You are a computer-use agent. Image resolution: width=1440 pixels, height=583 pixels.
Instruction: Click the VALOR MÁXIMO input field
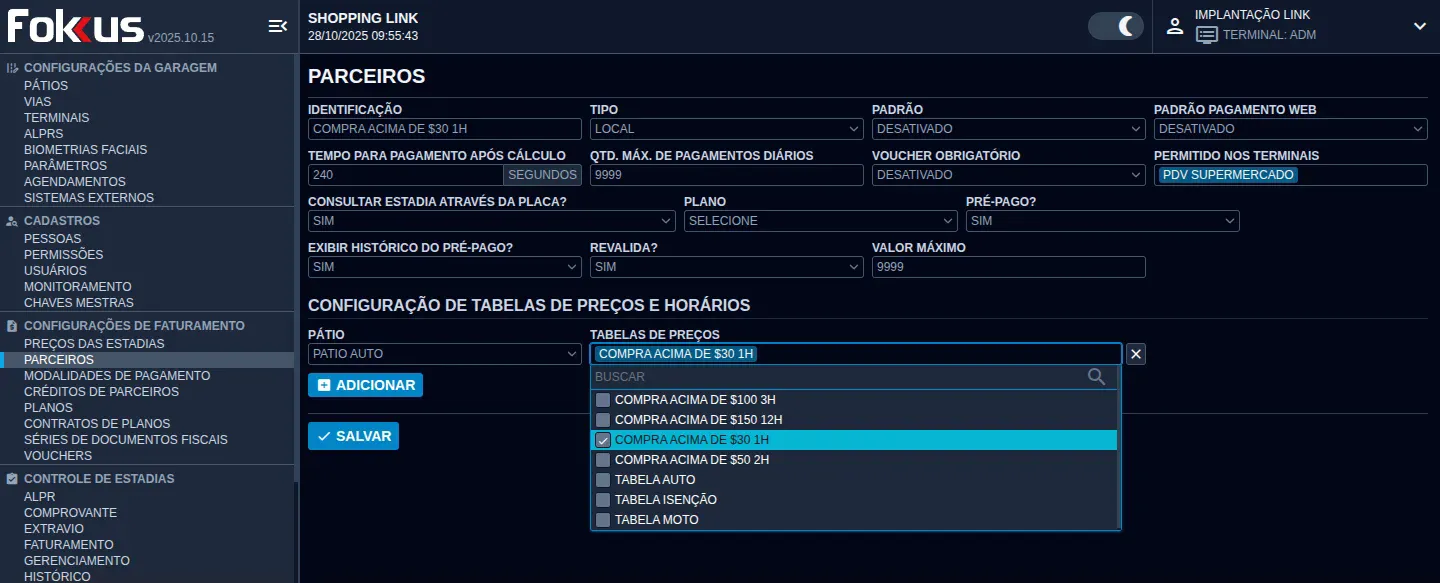1008,267
